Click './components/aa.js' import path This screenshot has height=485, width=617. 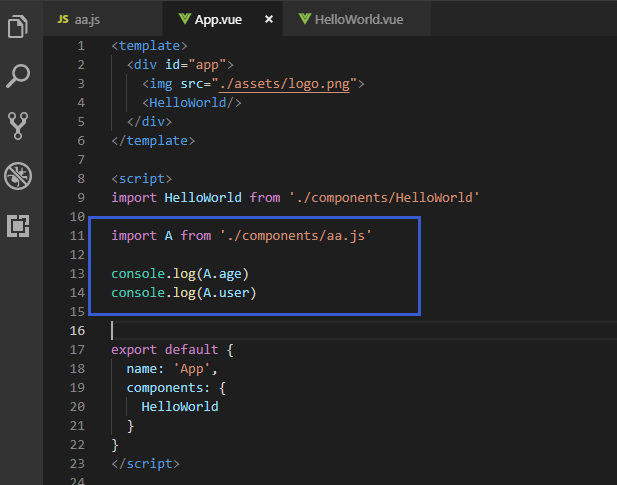[296, 236]
